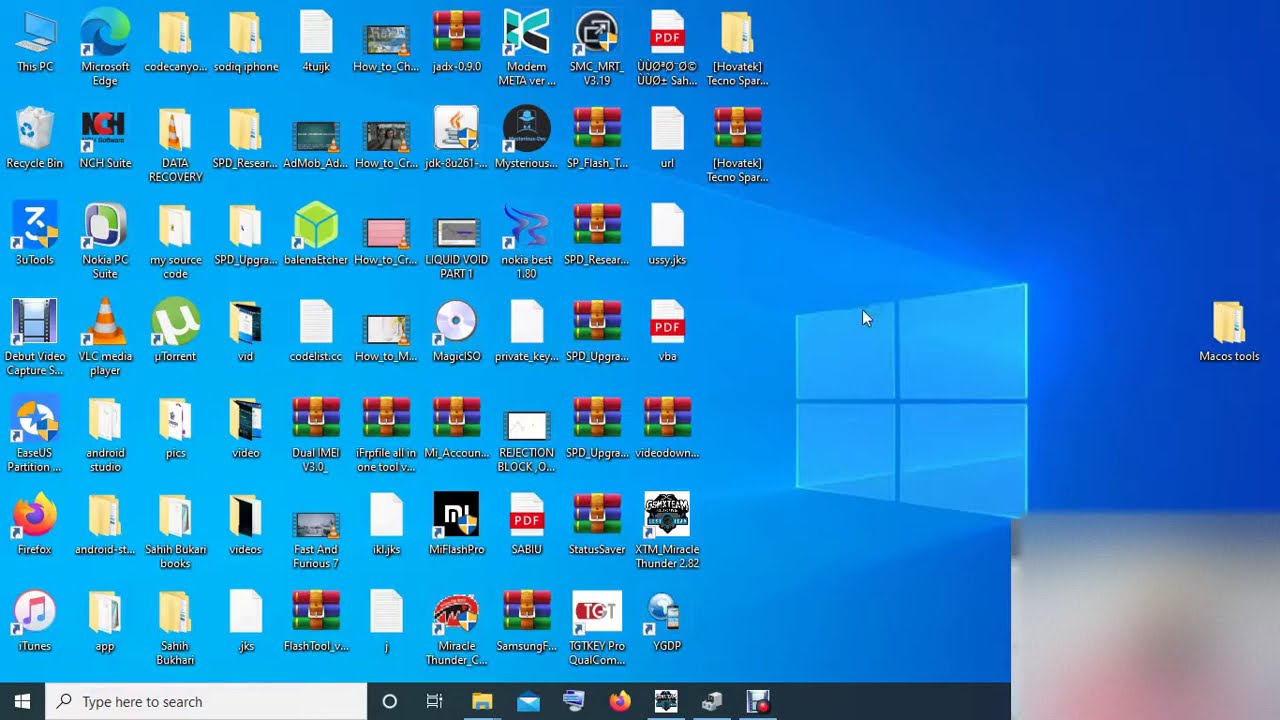The height and width of the screenshot is (720, 1280).
Task: Open the NCH Suite shortcut
Action: click(x=105, y=139)
